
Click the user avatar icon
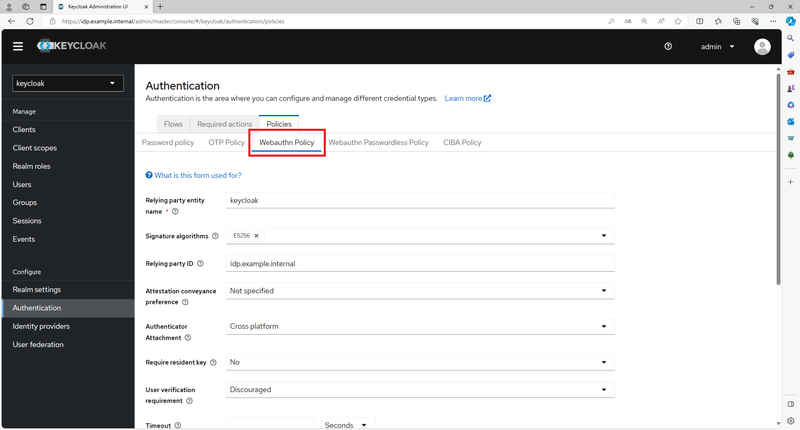pyautogui.click(x=762, y=46)
